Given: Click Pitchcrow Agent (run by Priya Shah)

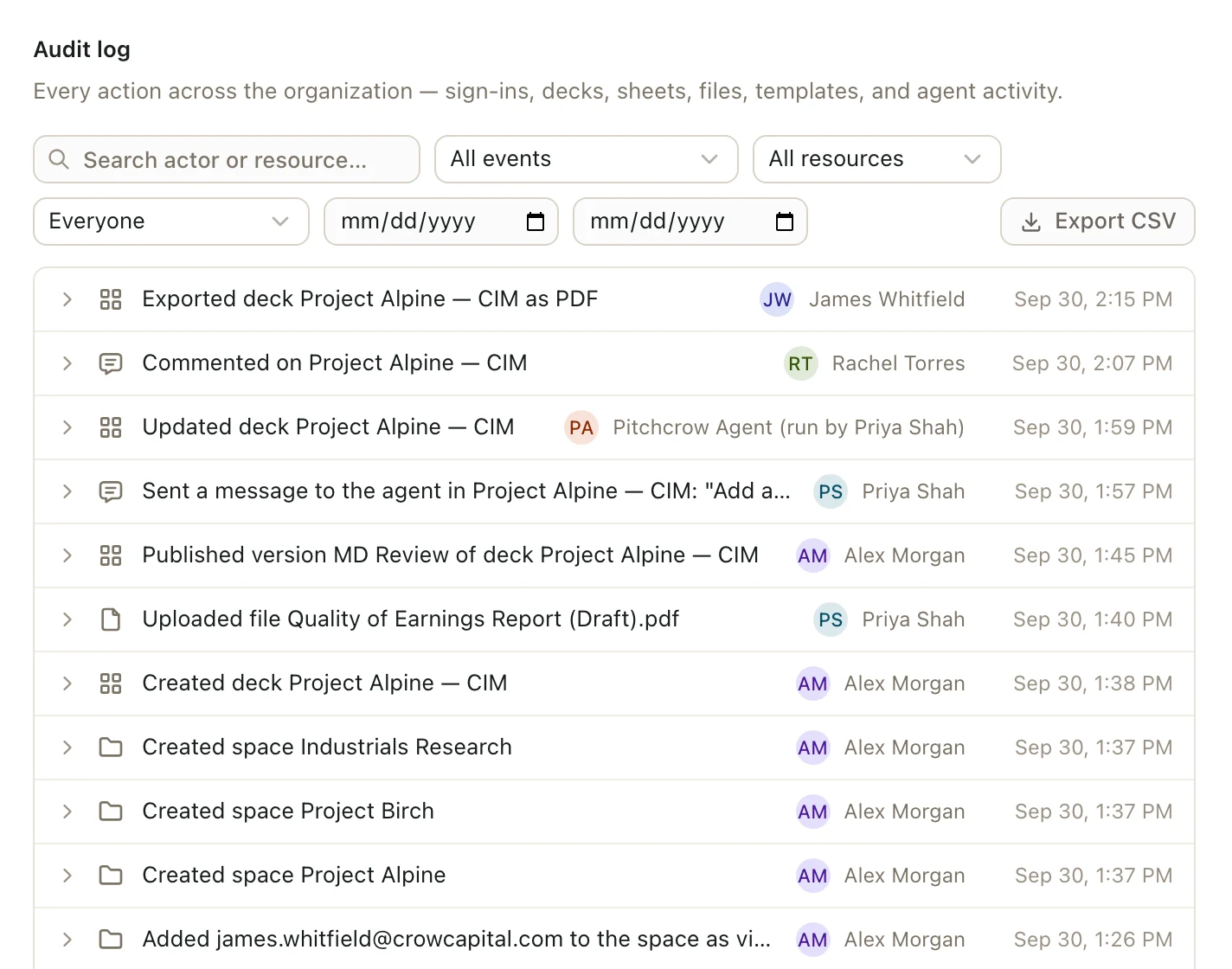Looking at the screenshot, I should [788, 427].
